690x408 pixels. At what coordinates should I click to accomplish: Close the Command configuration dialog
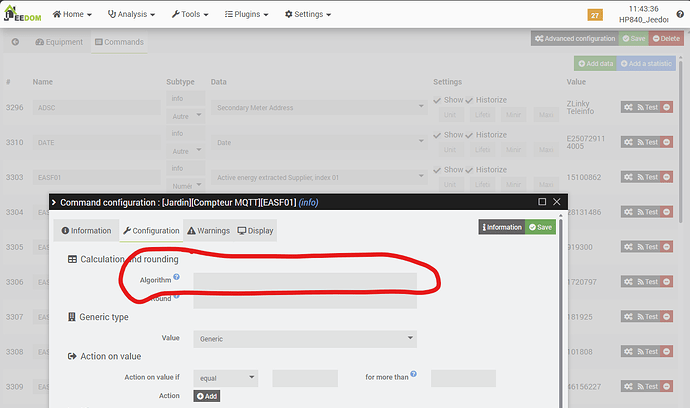pyautogui.click(x=557, y=202)
